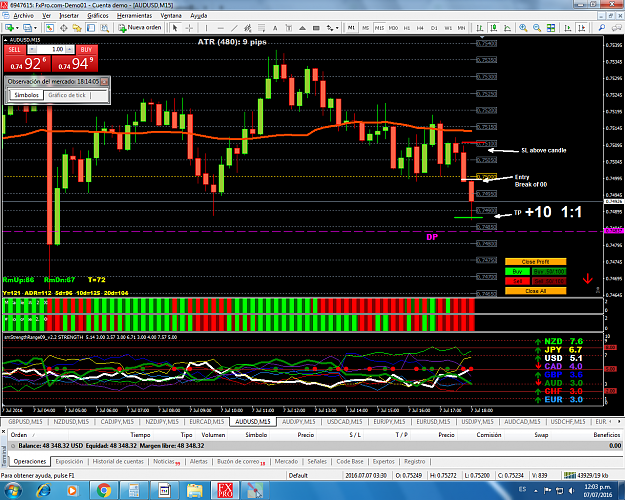Click the zoom out magnifier
625x500 pixels.
[537, 28]
